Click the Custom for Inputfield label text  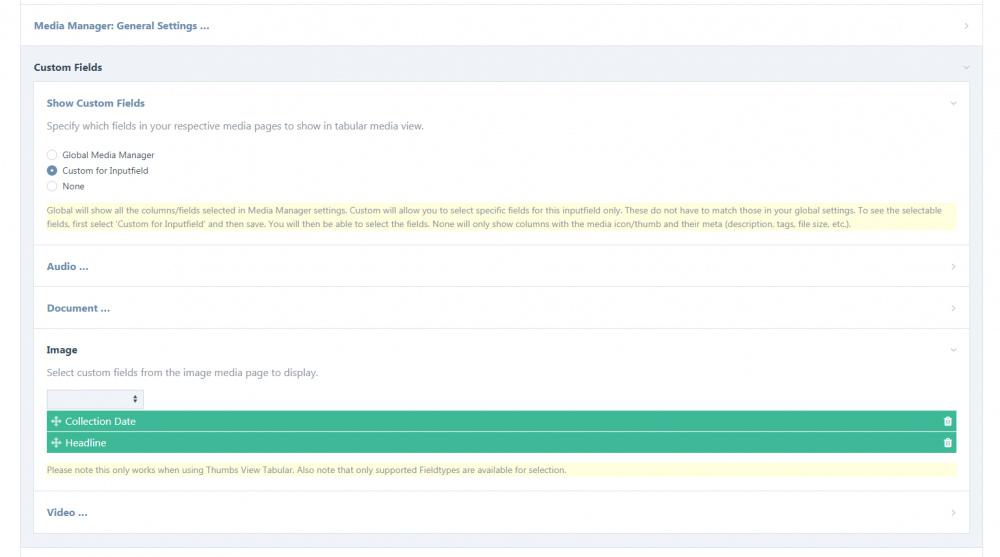point(105,171)
